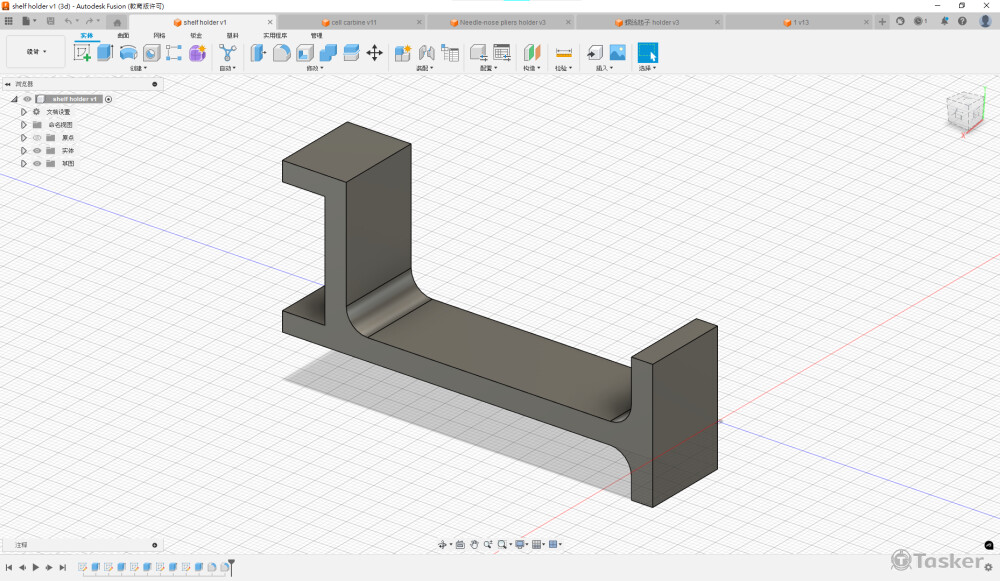Viewport: 1000px width, 581px height.
Task: Toggle visibility of shelf holder v1 component
Action: pos(27,99)
